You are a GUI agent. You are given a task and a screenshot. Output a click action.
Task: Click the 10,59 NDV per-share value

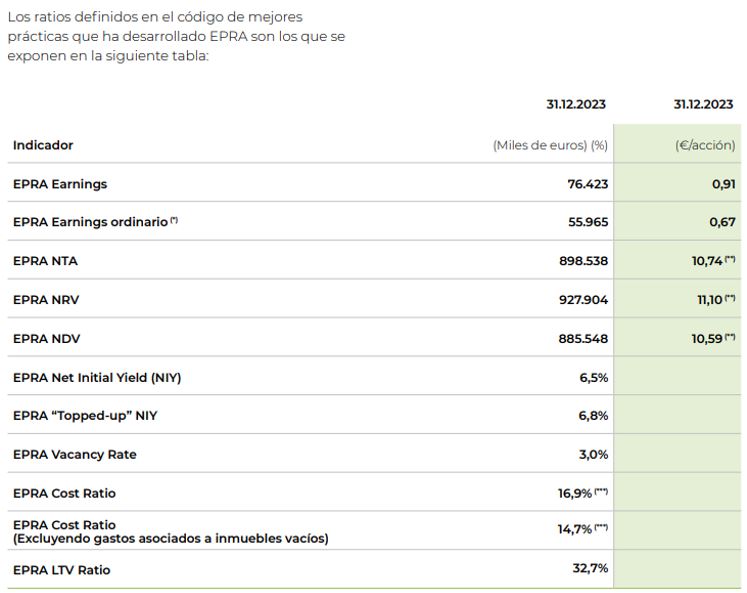(x=708, y=338)
